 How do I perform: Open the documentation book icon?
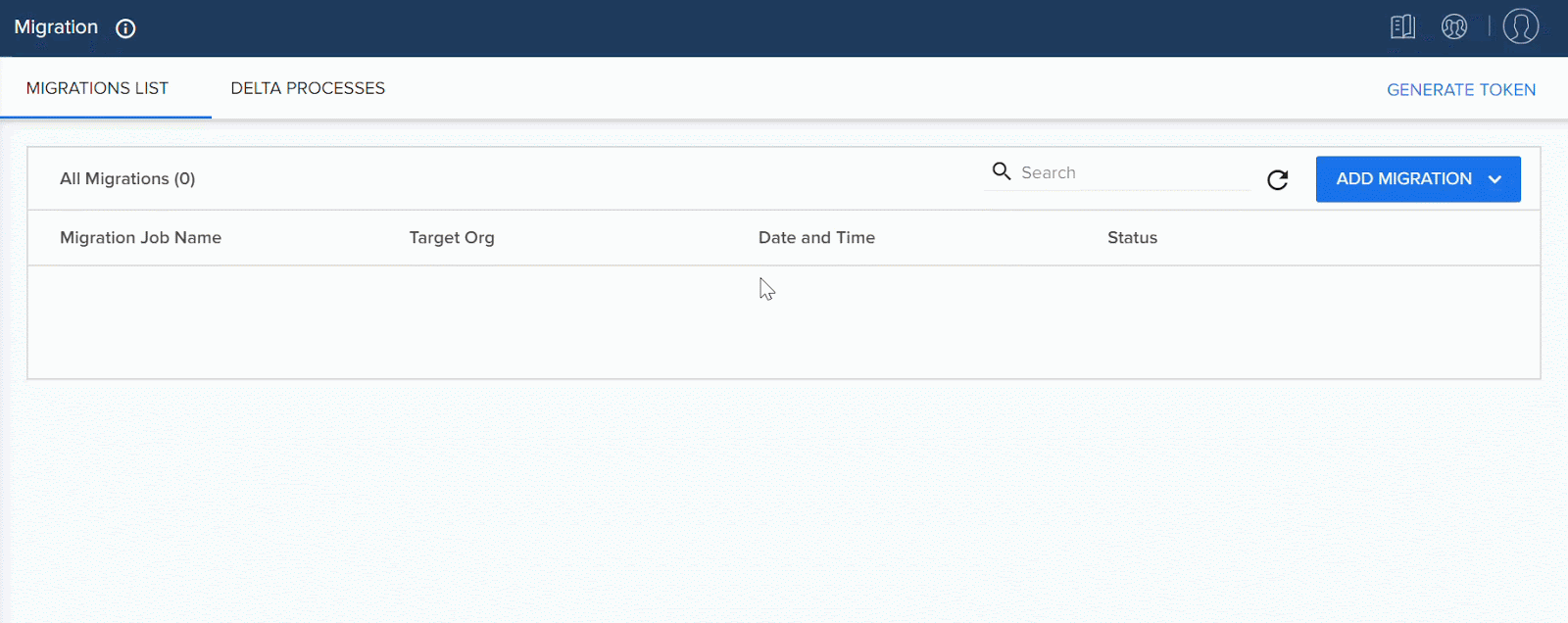(x=1402, y=26)
